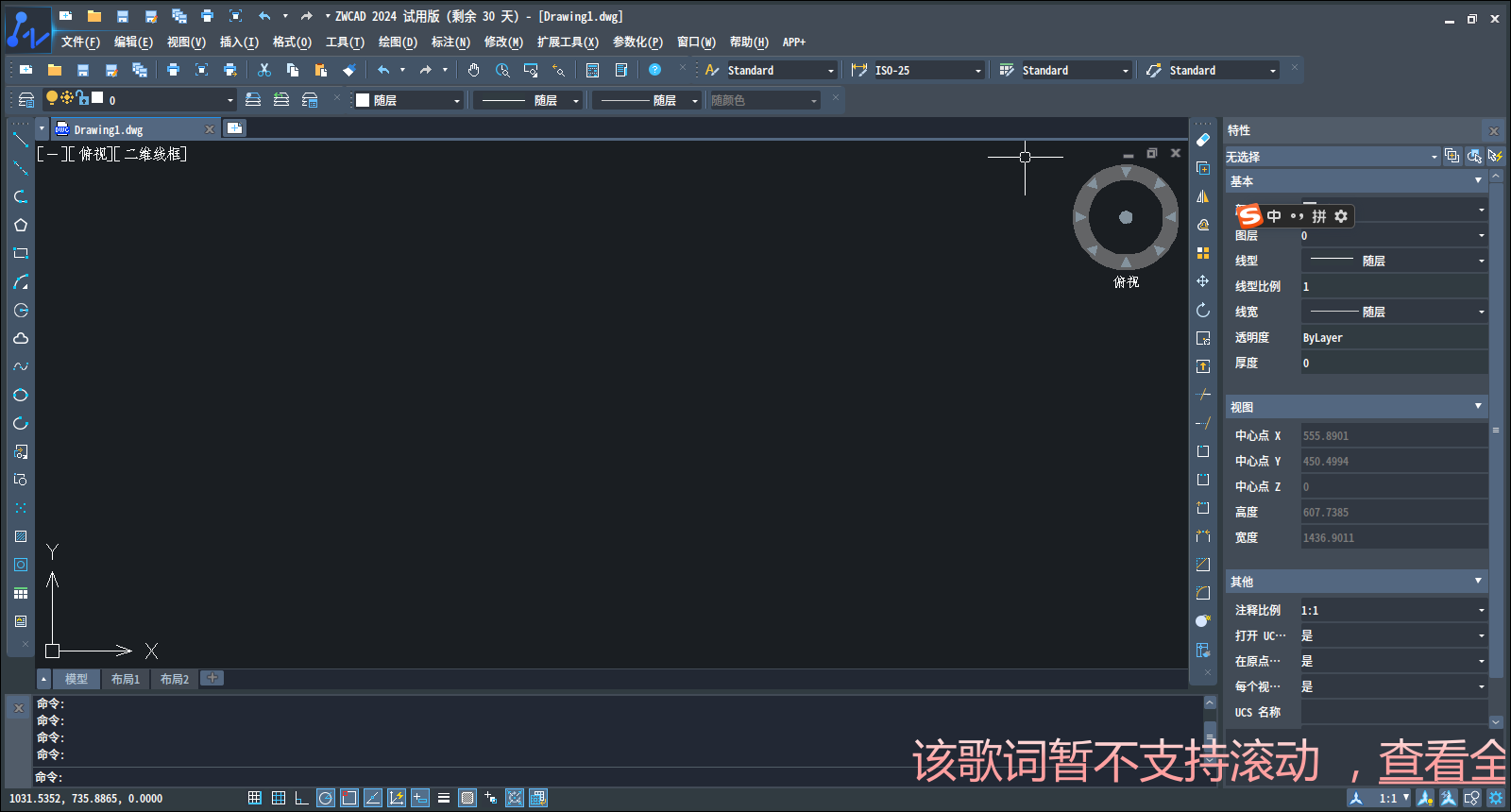Collapse the 基本 section in properties
Screen dimensions: 1511x812
click(x=1478, y=180)
